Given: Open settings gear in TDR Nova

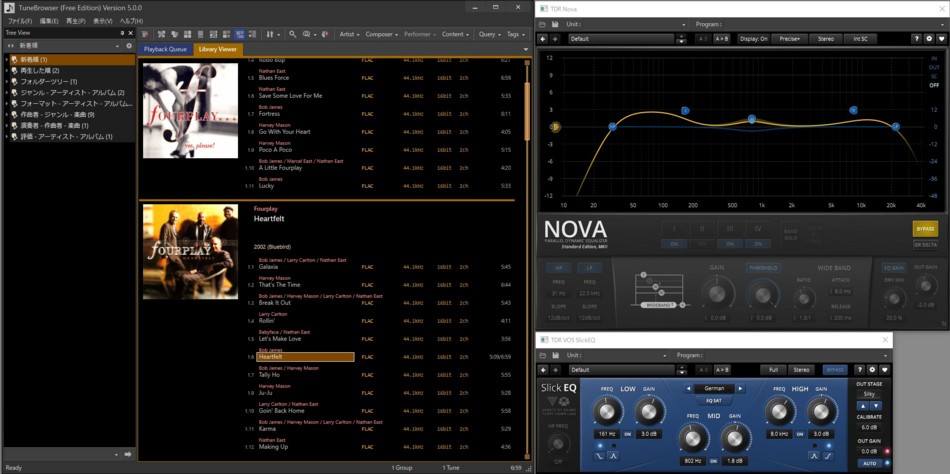Looking at the screenshot, I should click(x=929, y=39).
